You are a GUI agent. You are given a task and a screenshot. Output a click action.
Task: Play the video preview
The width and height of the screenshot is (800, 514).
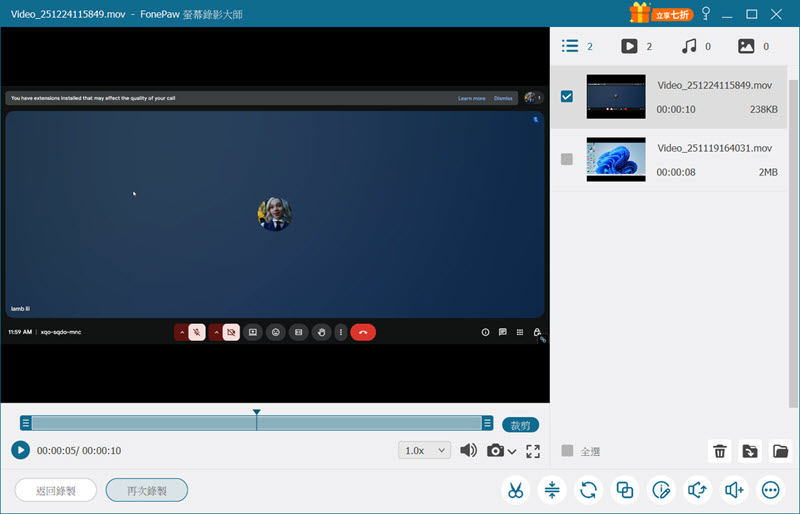click(21, 450)
